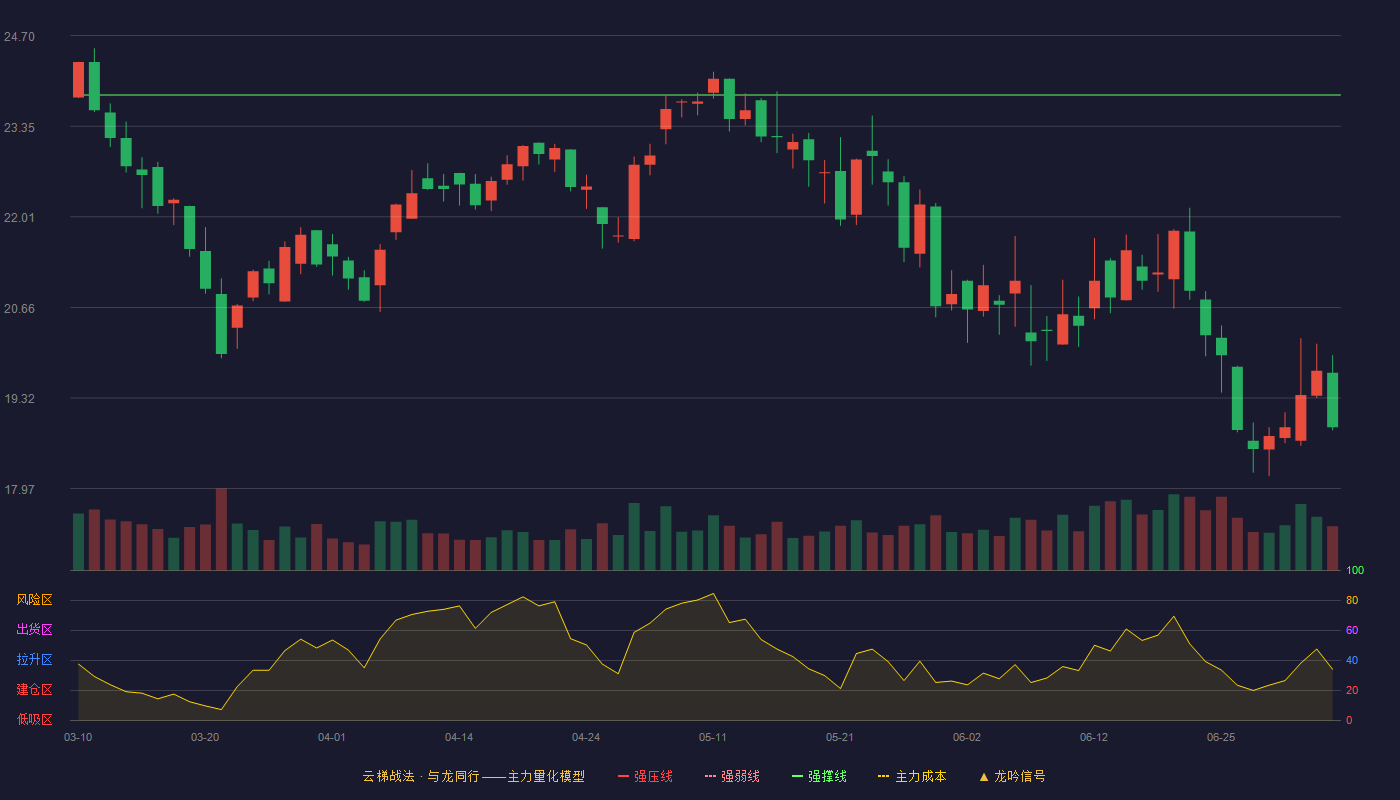Screen dimensions: 1400x800
Task: Toggle the 强压线 legend red line icon
Action: tap(623, 776)
